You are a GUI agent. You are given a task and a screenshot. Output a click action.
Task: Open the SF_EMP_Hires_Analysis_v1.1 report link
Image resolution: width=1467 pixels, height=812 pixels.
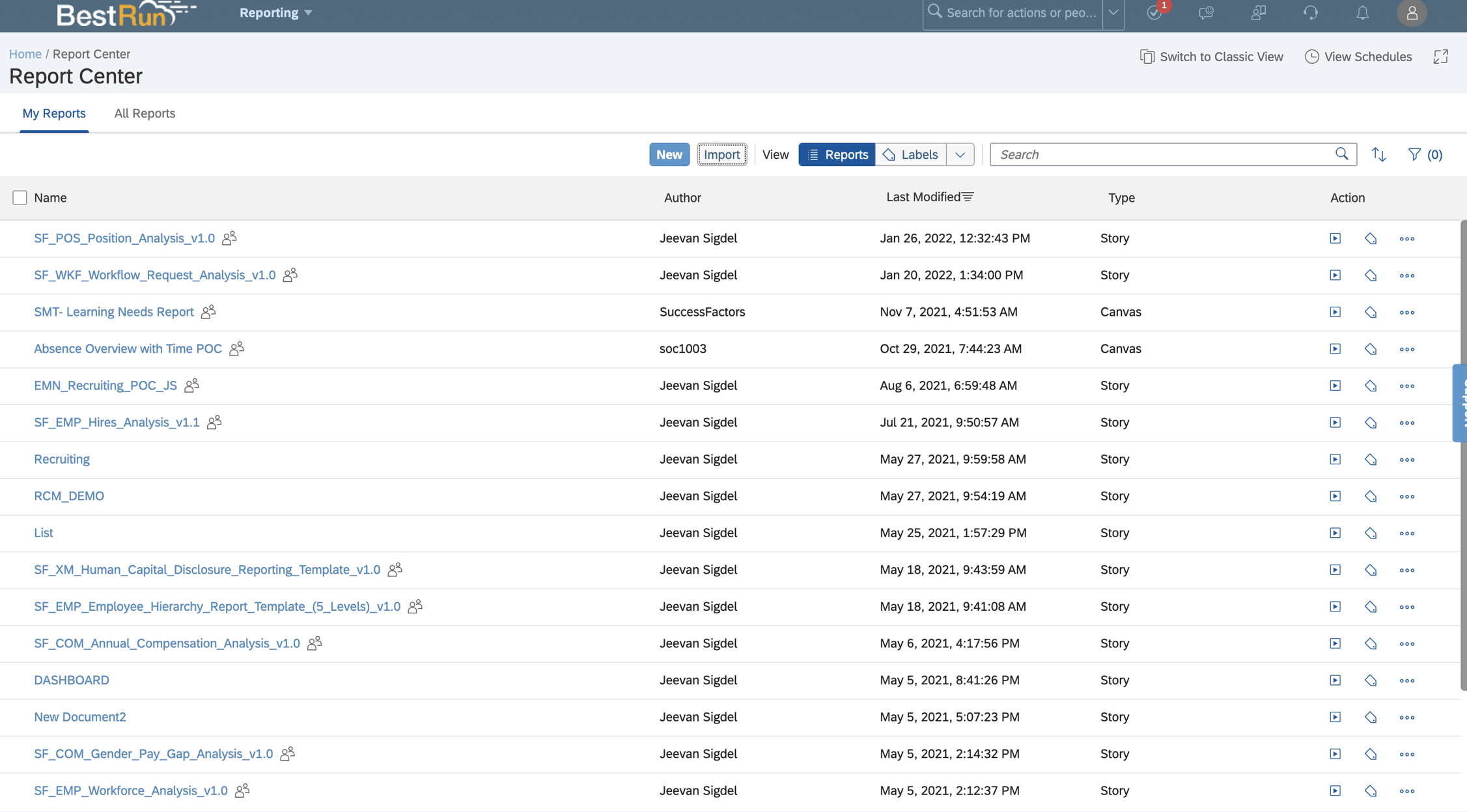117,422
